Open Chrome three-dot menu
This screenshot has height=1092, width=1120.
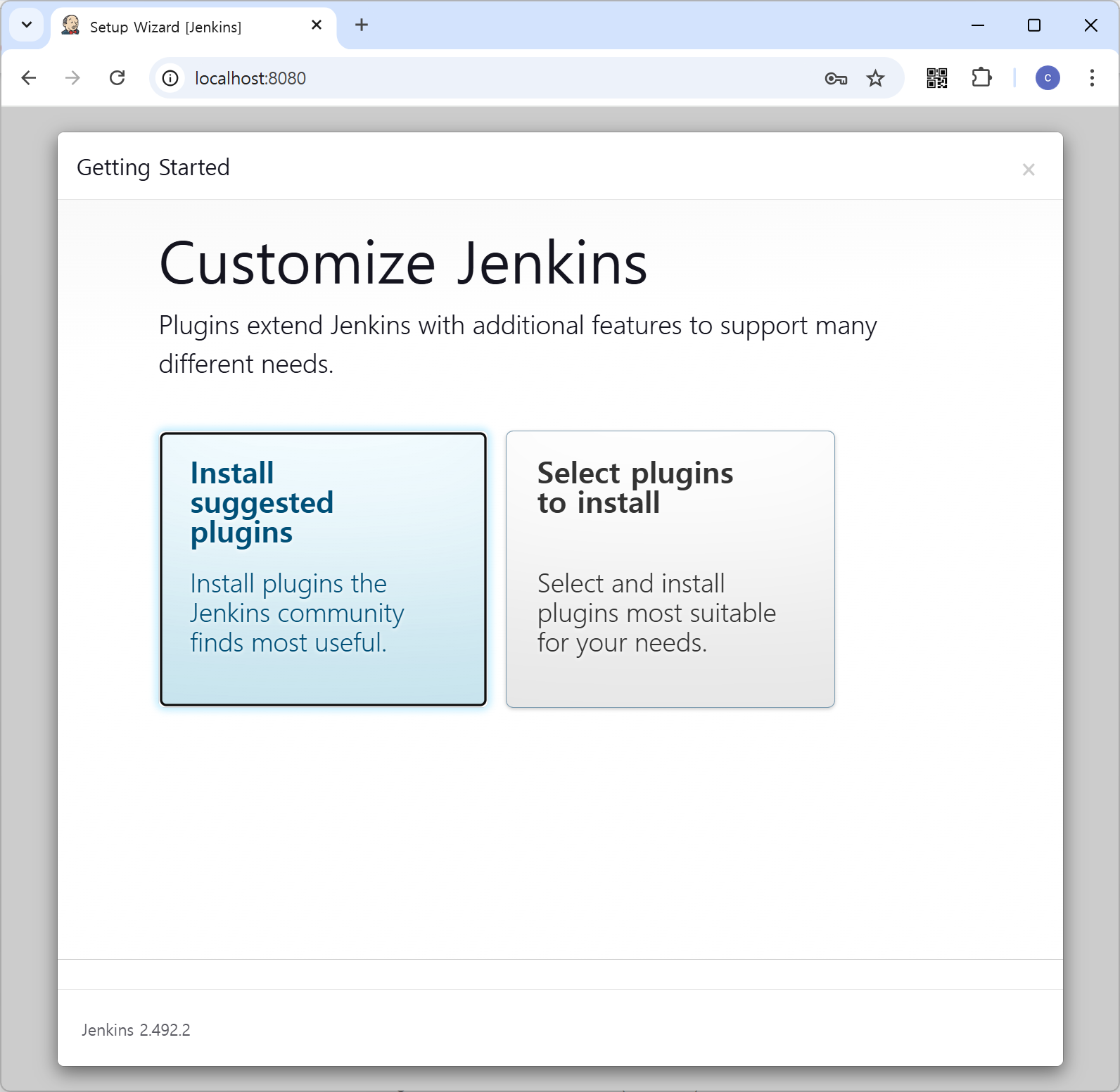click(x=1092, y=78)
